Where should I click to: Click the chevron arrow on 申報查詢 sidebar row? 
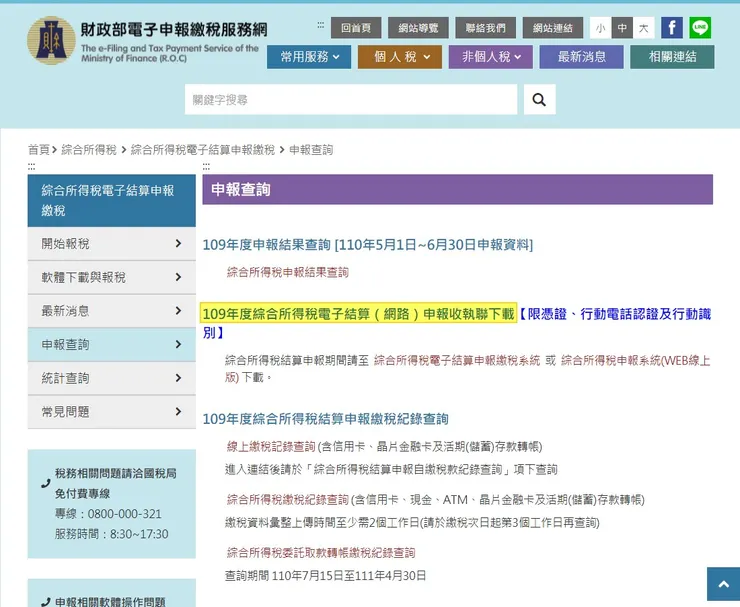178,345
